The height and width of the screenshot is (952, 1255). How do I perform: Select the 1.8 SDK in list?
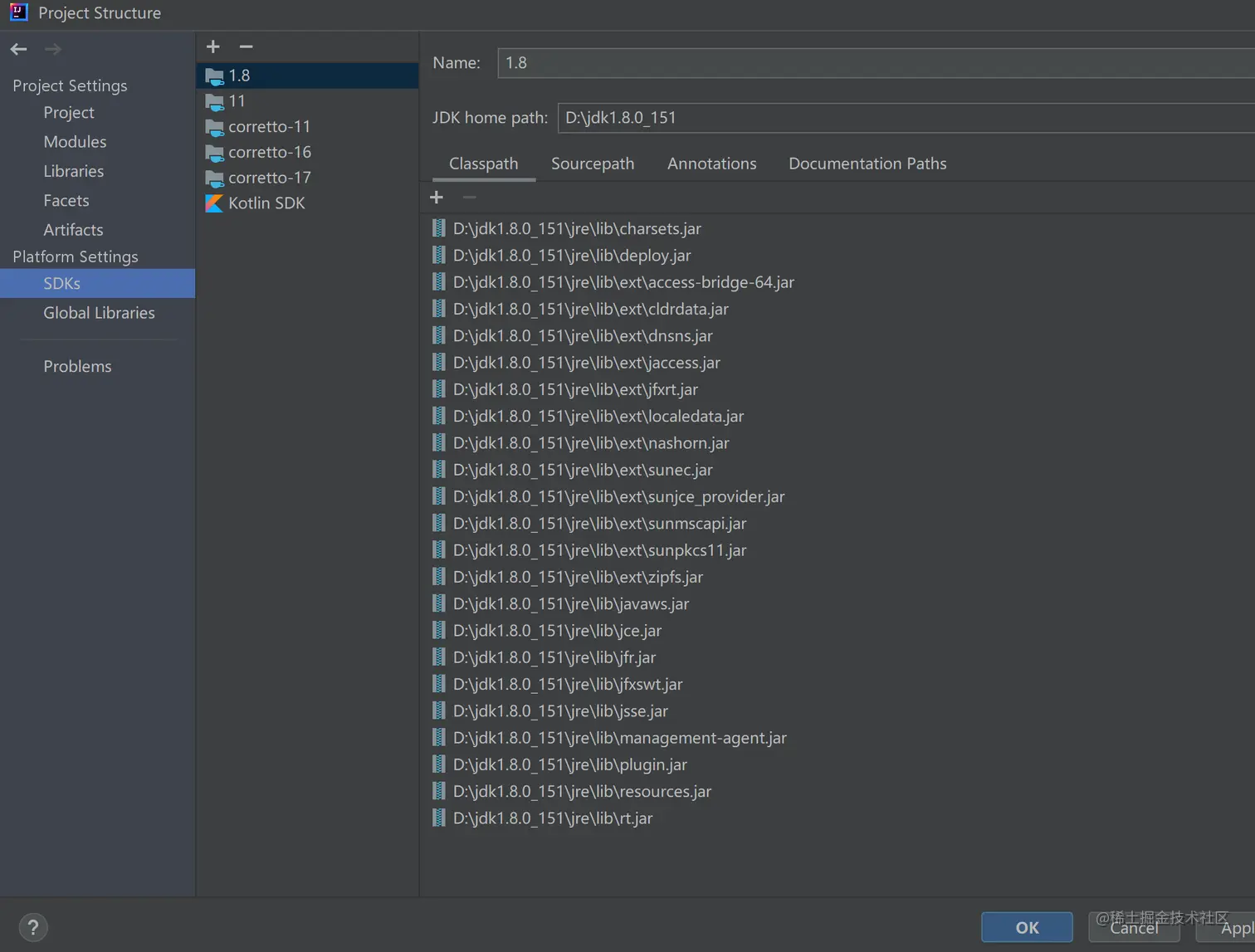(308, 76)
